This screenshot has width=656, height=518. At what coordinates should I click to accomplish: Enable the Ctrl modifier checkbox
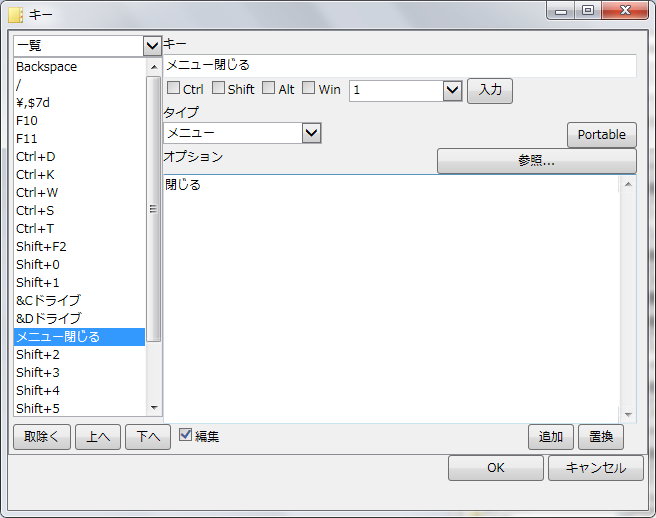[x=173, y=88]
